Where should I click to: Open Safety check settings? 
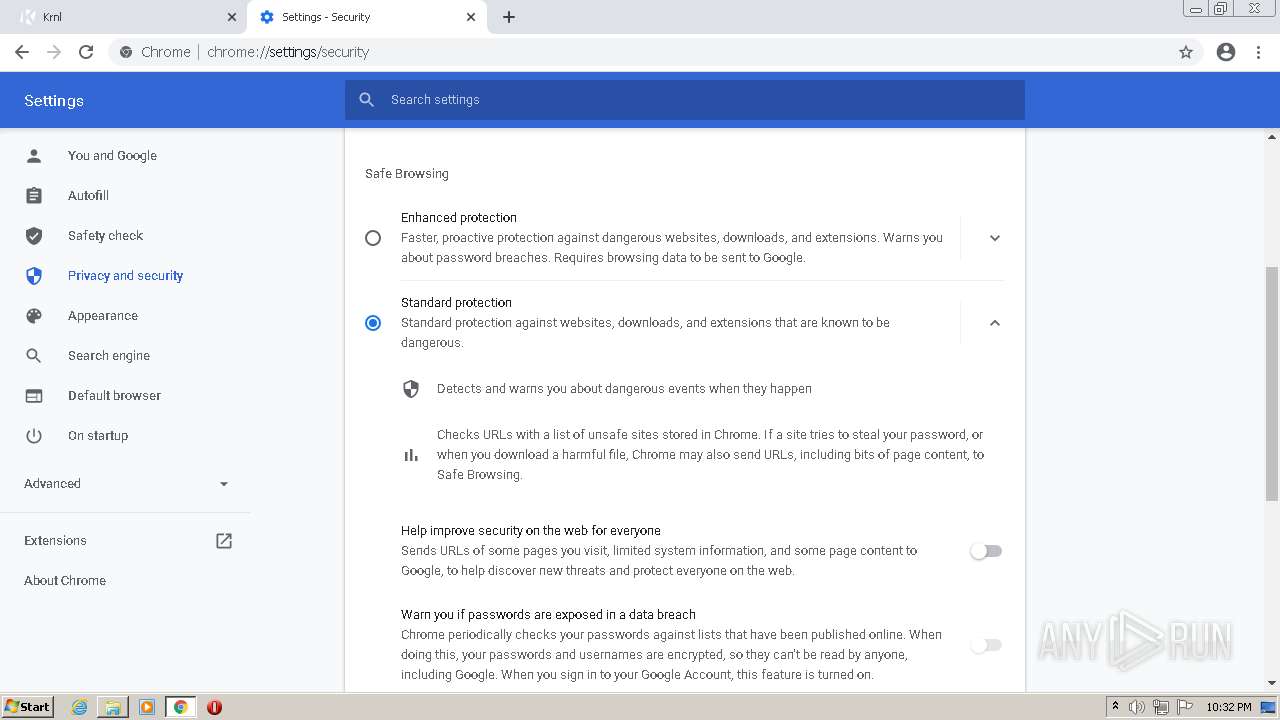[x=105, y=236]
